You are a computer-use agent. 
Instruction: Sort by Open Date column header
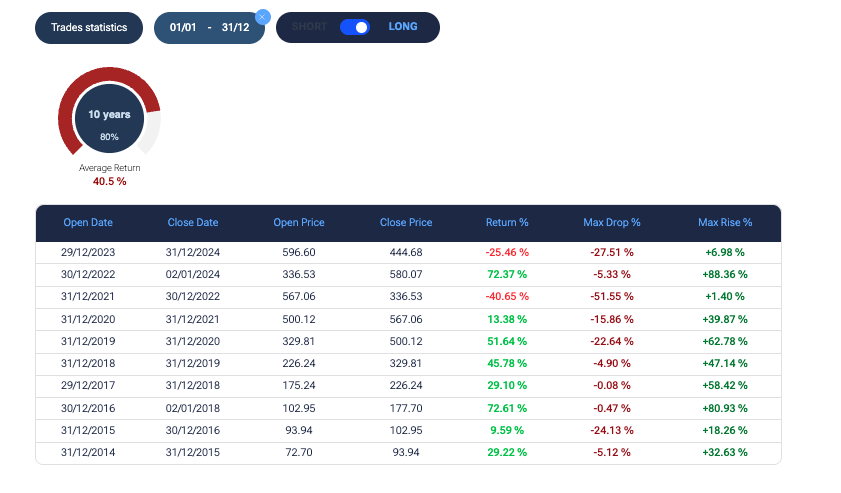(x=88, y=222)
